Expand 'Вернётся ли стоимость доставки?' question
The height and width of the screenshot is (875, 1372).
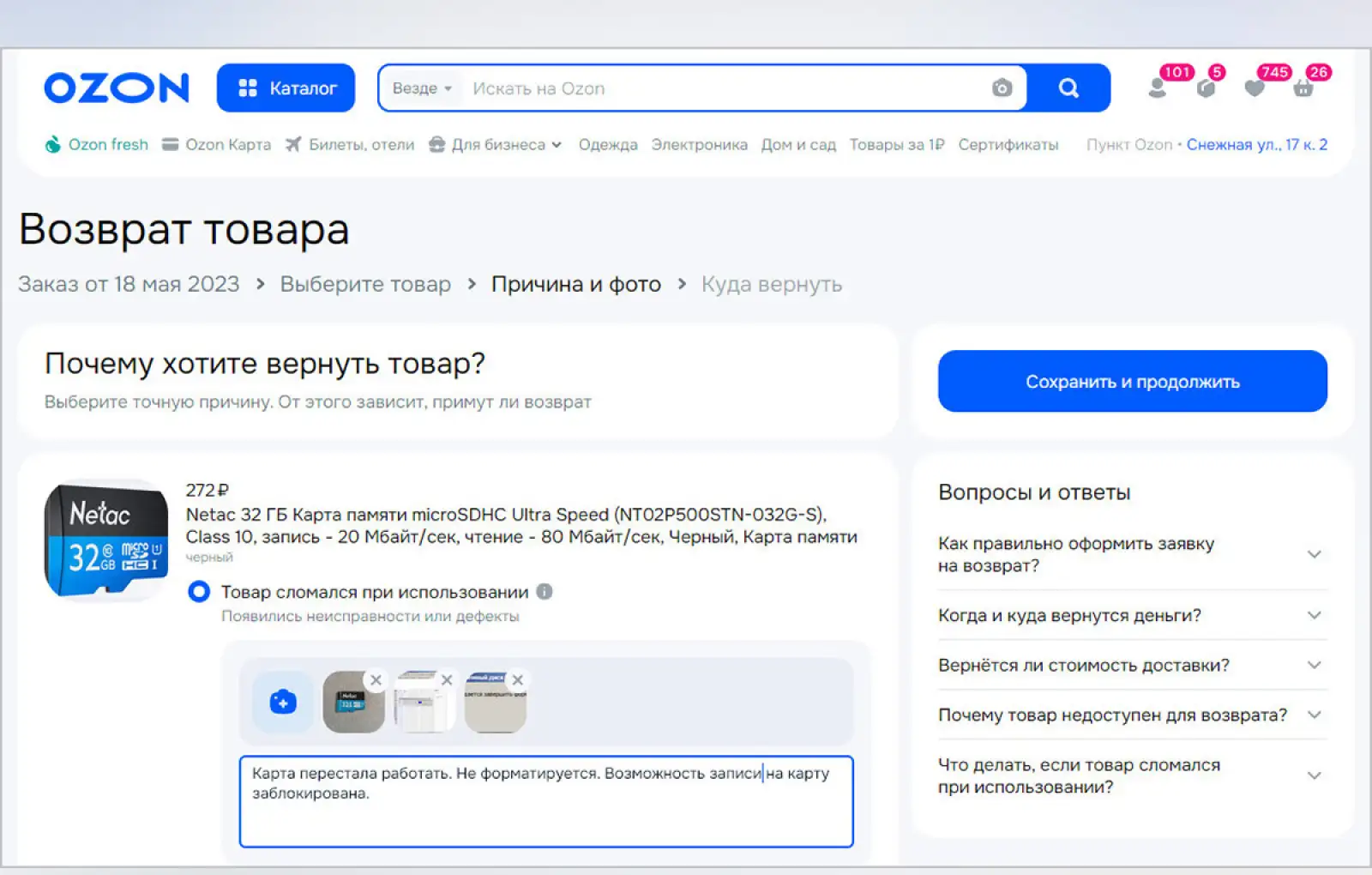[x=1132, y=665]
